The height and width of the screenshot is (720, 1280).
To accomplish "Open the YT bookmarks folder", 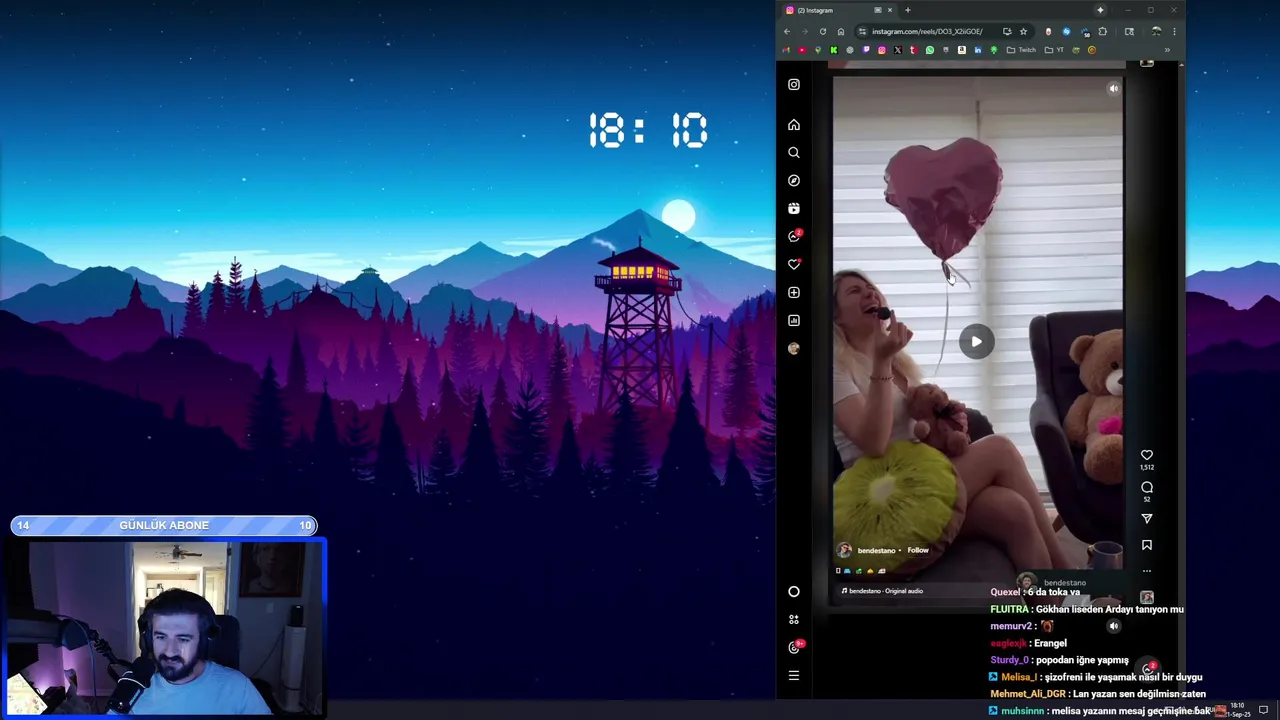I will (x=1054, y=50).
